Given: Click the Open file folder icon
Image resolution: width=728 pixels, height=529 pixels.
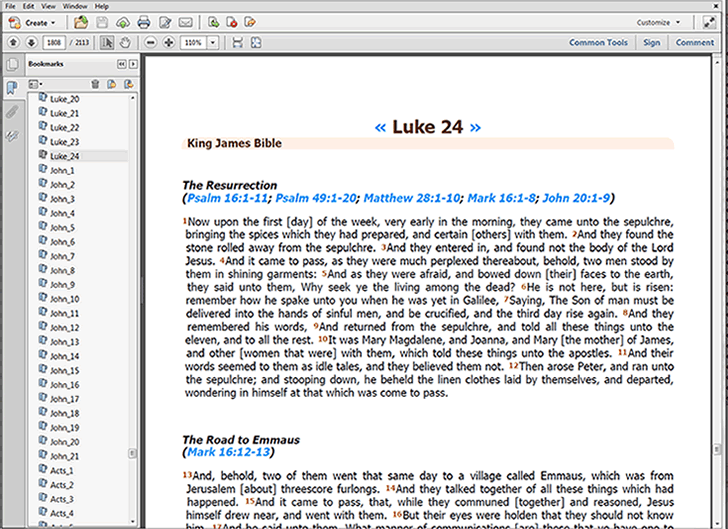Looking at the screenshot, I should [81, 22].
